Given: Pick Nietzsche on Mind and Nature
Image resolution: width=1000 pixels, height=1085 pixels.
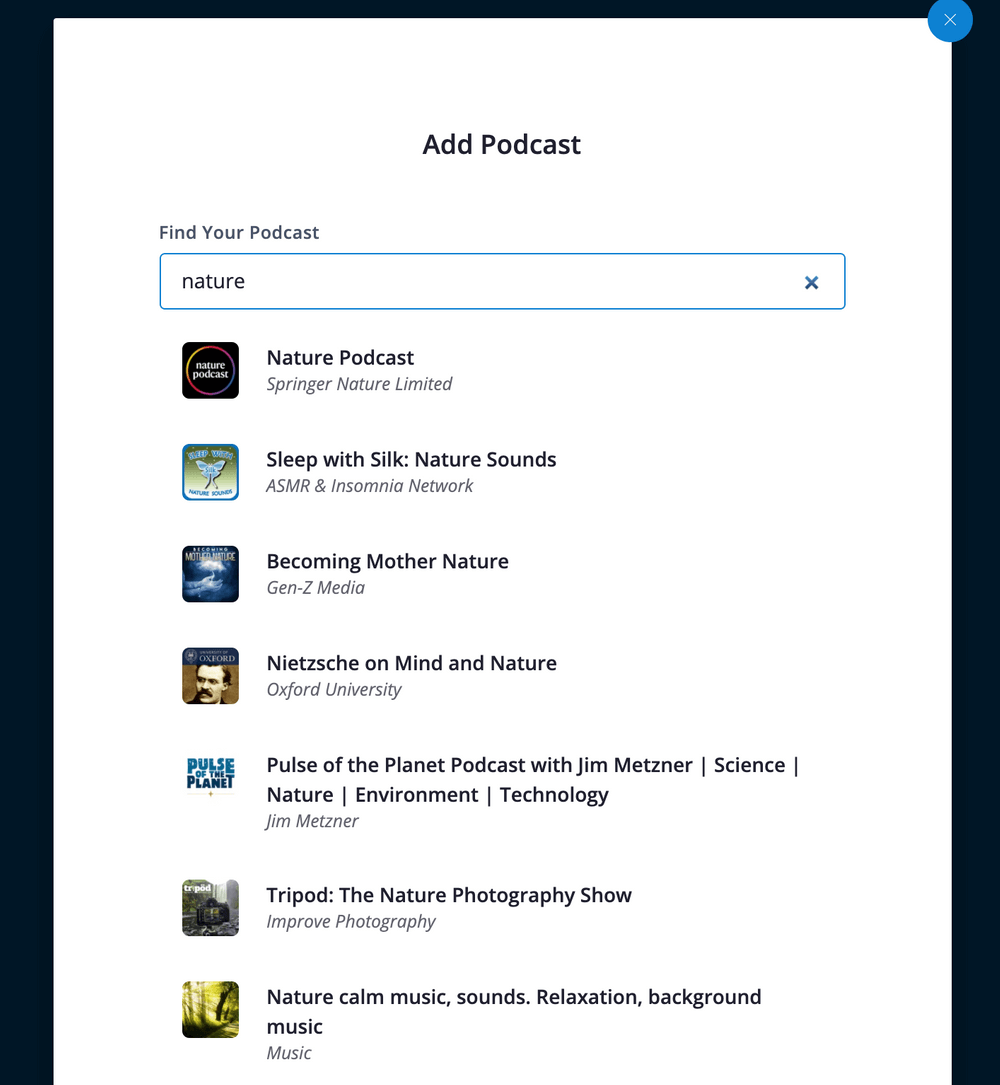Looking at the screenshot, I should click(412, 663).
